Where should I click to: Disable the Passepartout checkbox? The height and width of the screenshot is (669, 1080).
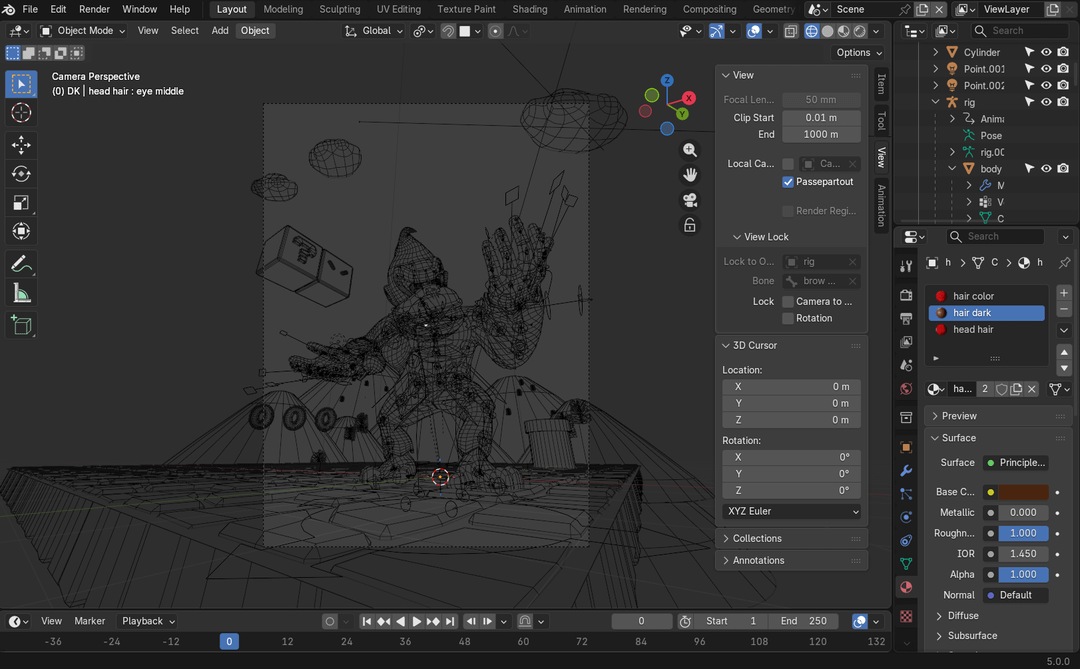(788, 182)
